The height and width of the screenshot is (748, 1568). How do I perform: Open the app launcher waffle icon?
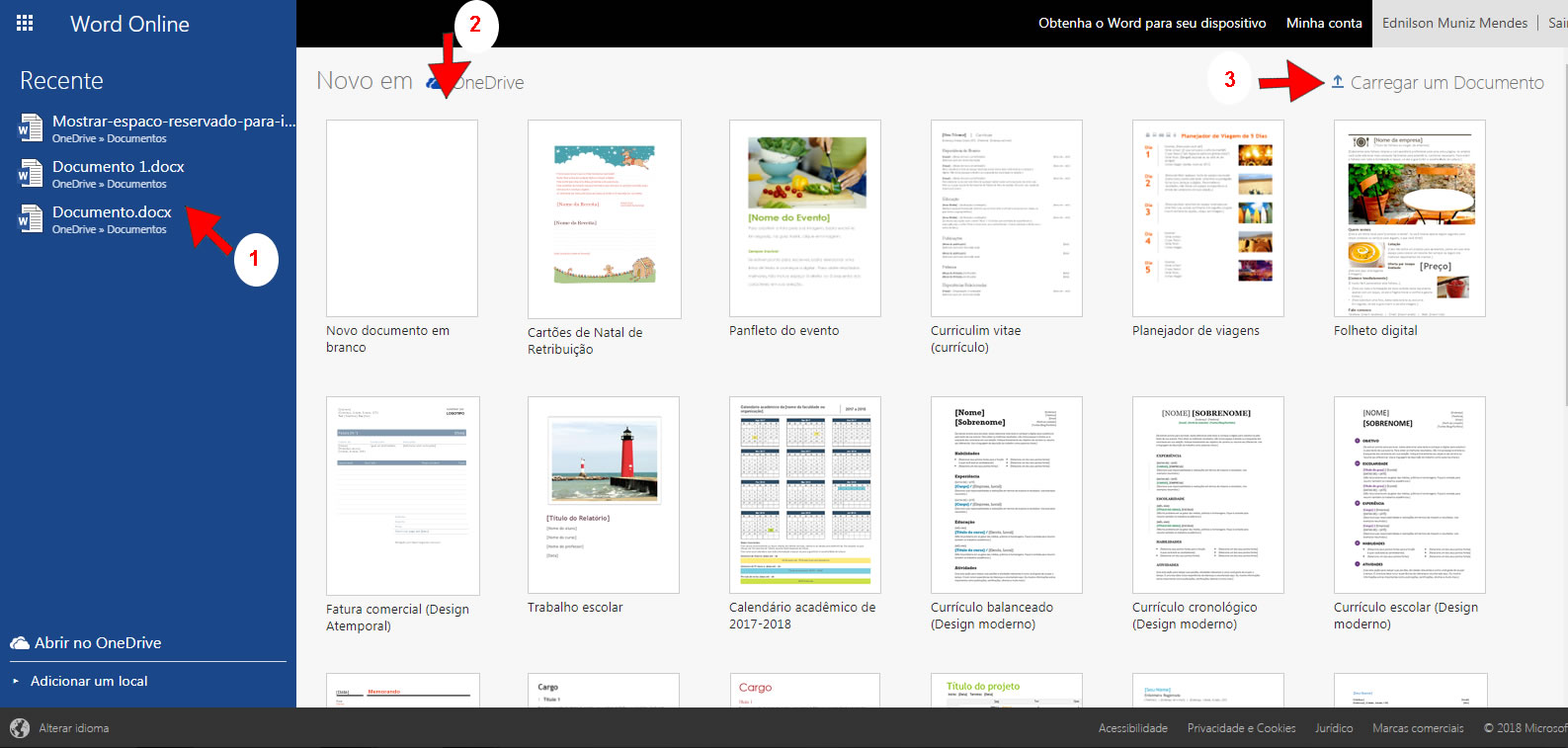25,24
